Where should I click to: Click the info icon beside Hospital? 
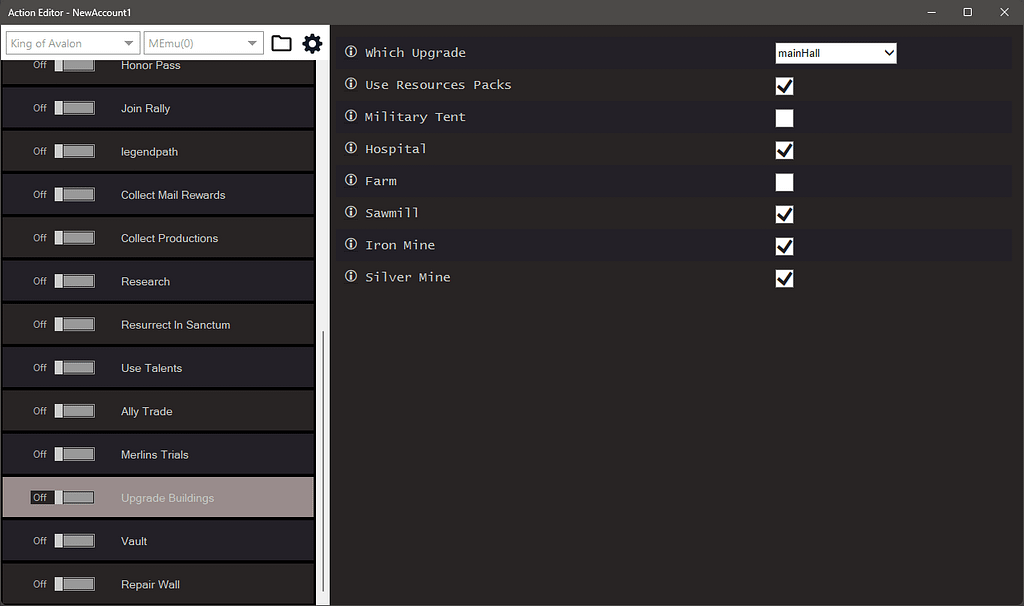[349, 148]
